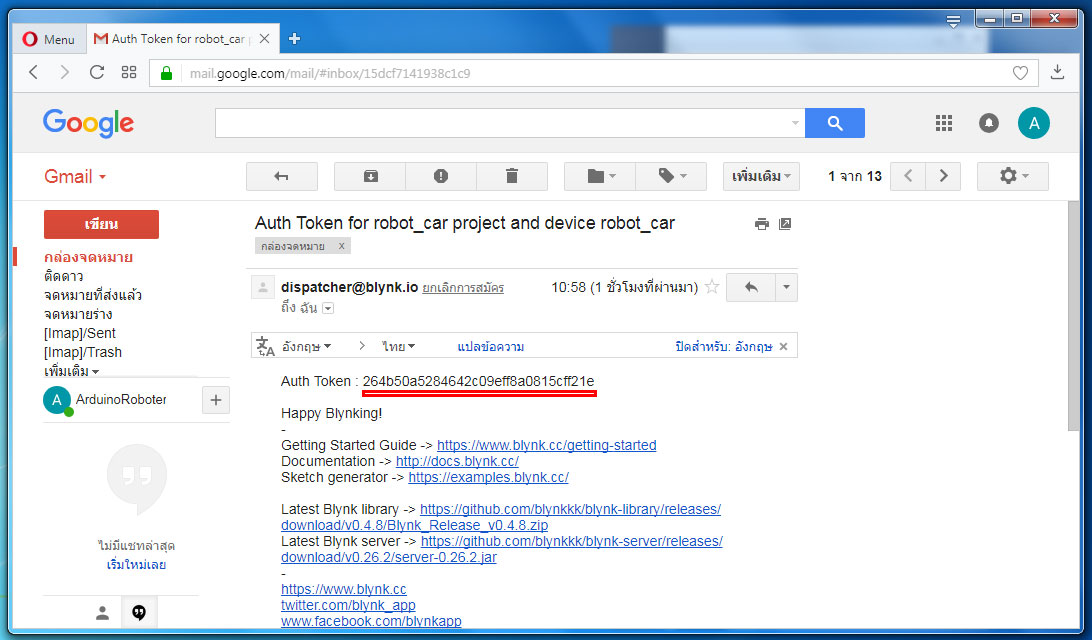Open examples.blynk.cc sketch generator link
This screenshot has width=1092, height=640.
[x=488, y=477]
